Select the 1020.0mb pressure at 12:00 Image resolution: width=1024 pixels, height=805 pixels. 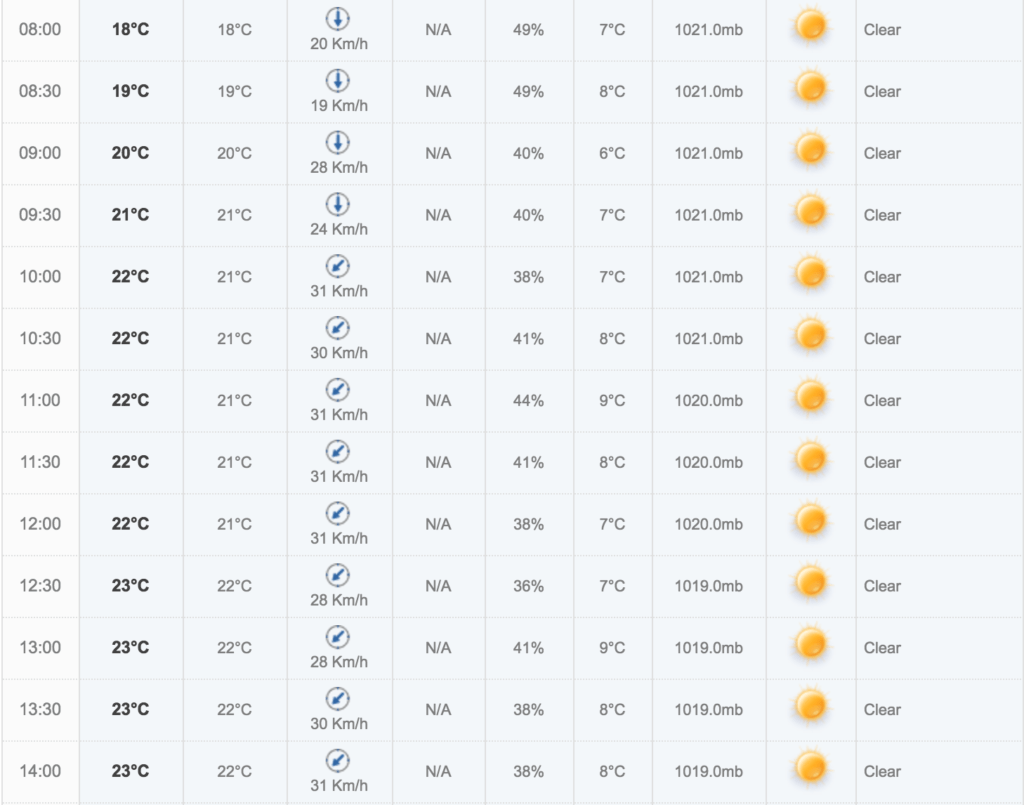pyautogui.click(x=709, y=524)
